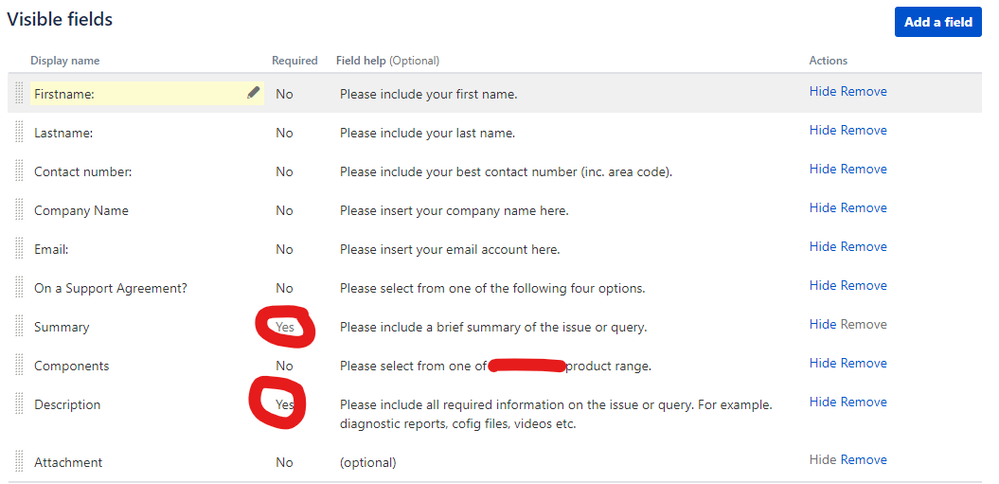This screenshot has width=999, height=484.
Task: Edit field help text for Email
Action: [x=450, y=250]
